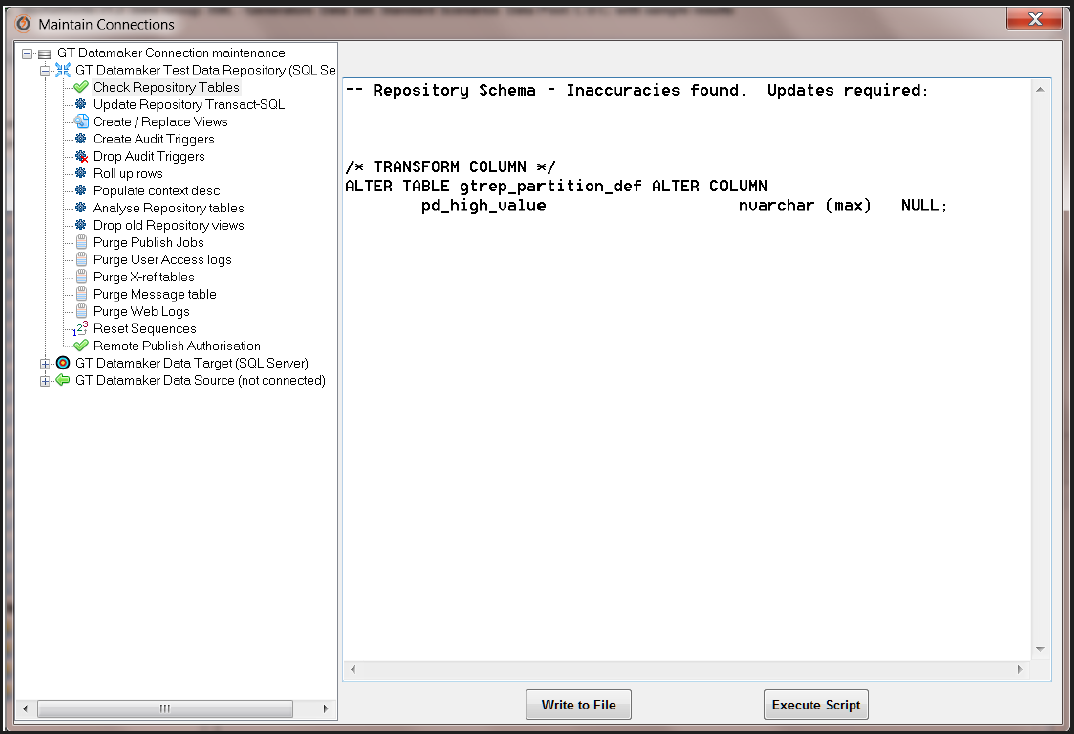Click the Write to File button
The width and height of the screenshot is (1074, 734).
click(579, 705)
